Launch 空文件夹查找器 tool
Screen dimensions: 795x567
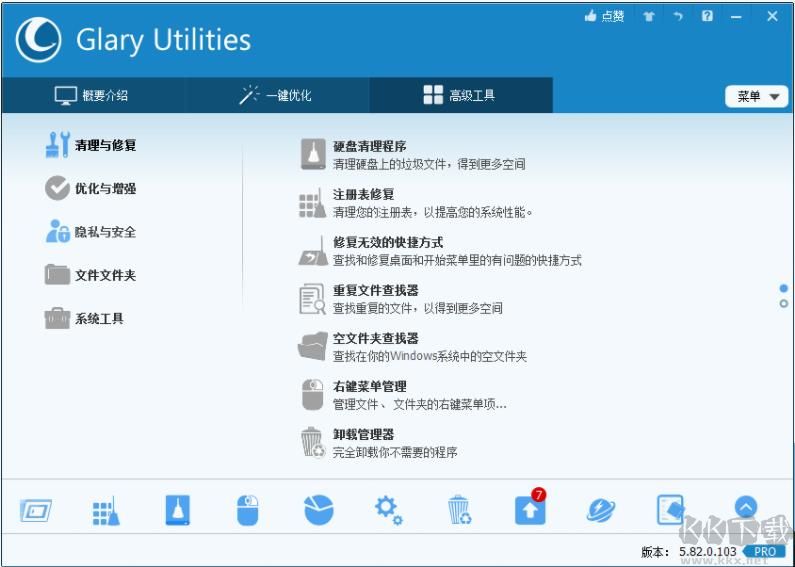pyautogui.click(x=376, y=338)
